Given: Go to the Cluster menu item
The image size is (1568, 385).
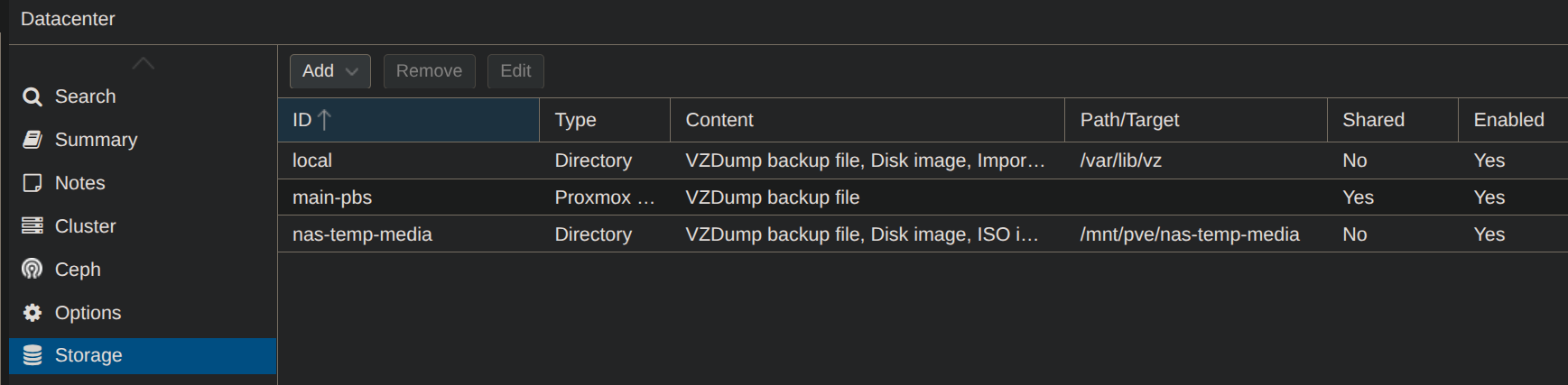Looking at the screenshot, I should click(x=85, y=226).
